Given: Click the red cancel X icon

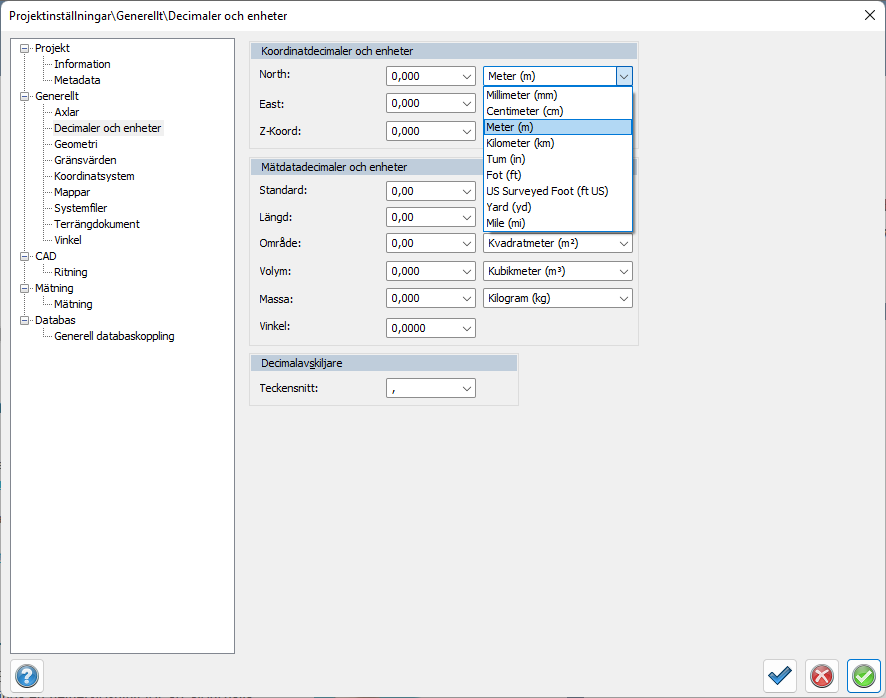Looking at the screenshot, I should (822, 676).
